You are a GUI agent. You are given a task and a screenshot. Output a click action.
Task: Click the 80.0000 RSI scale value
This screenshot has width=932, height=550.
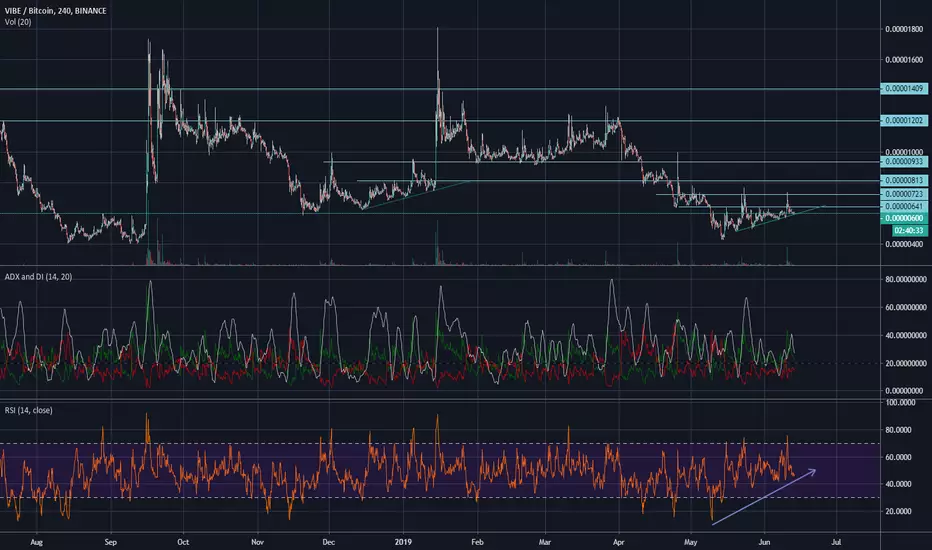click(x=899, y=430)
